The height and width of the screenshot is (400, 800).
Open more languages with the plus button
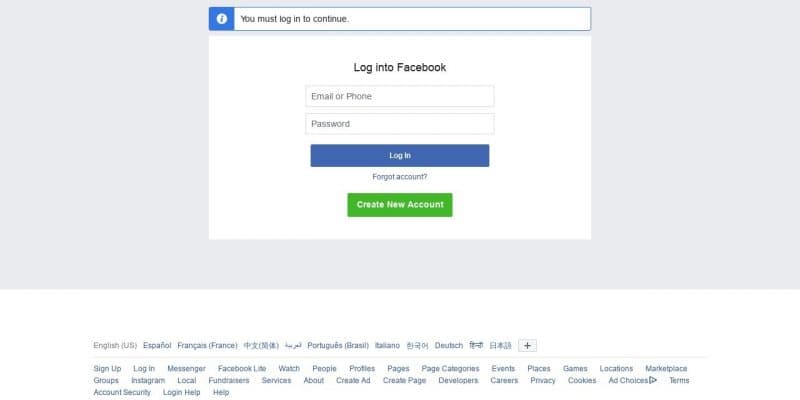point(528,346)
